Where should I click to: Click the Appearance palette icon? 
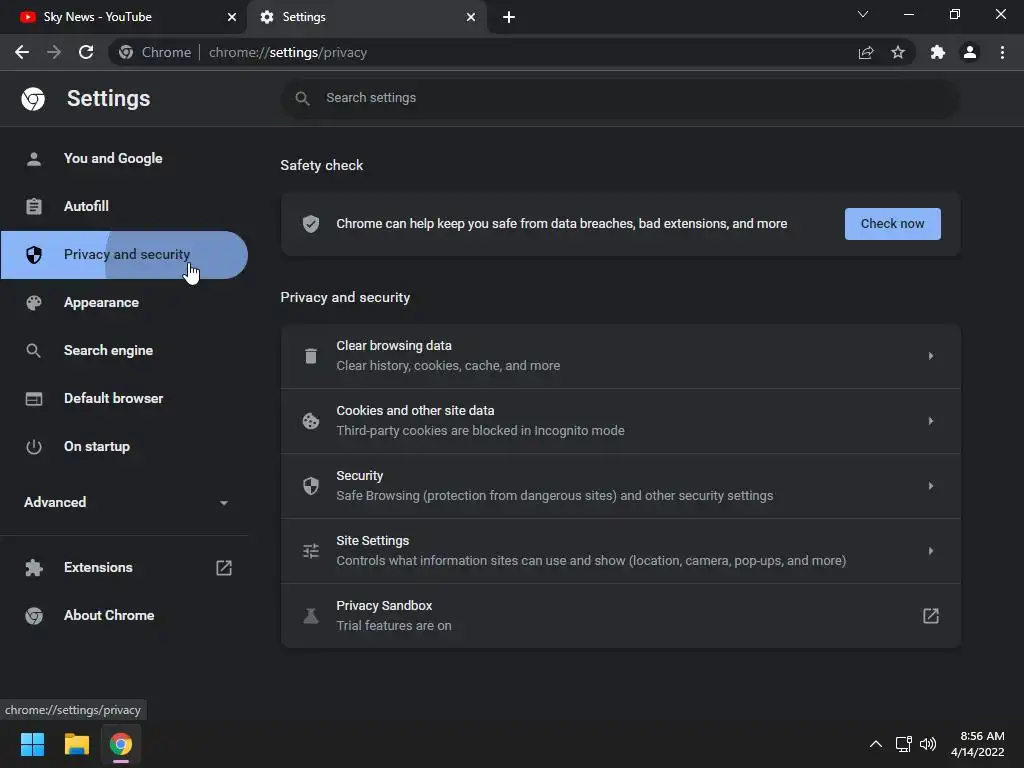click(34, 302)
